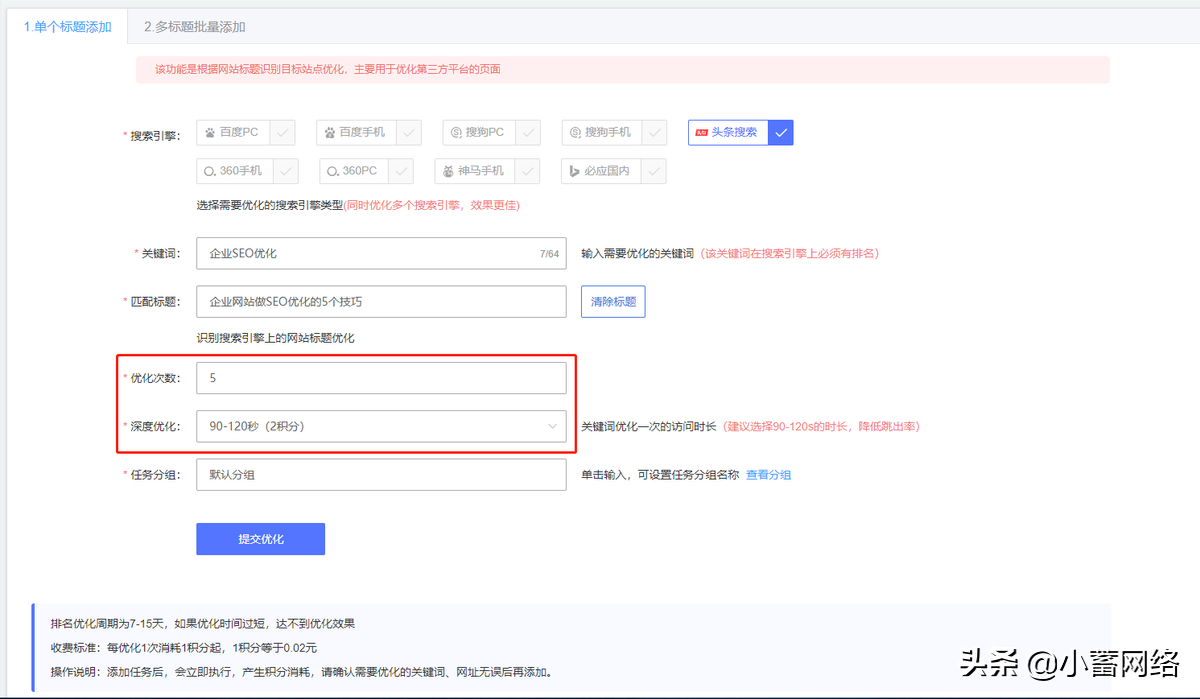
Task: Open the 任务分组 group selection field
Action: point(381,475)
